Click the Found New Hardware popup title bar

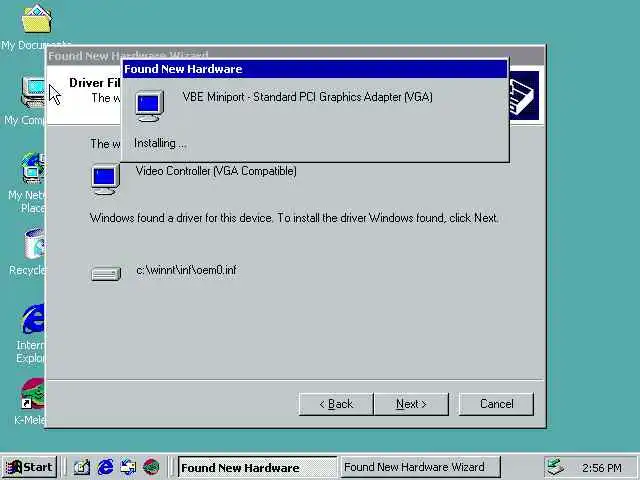point(314,69)
